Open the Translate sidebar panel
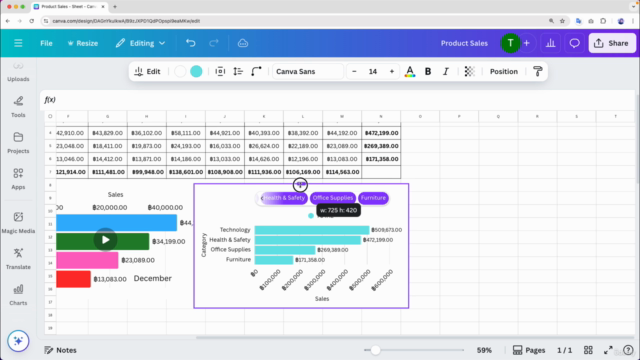The width and height of the screenshot is (640, 360). tap(18, 259)
